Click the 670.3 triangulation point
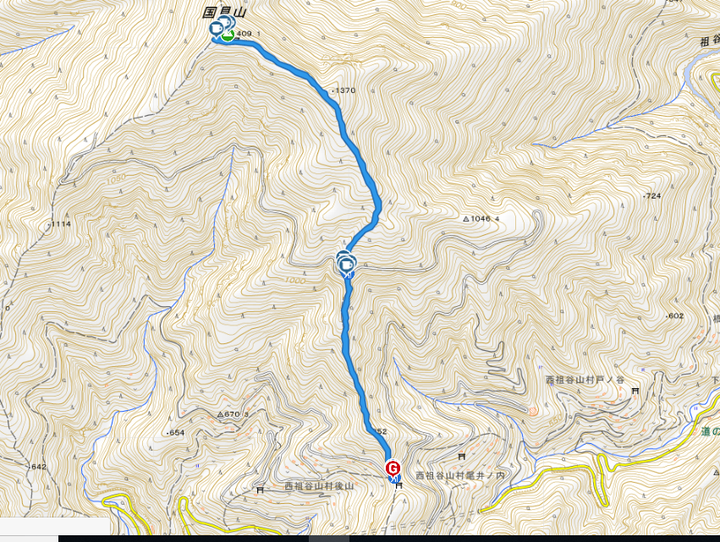The width and height of the screenshot is (720, 542). point(233,414)
